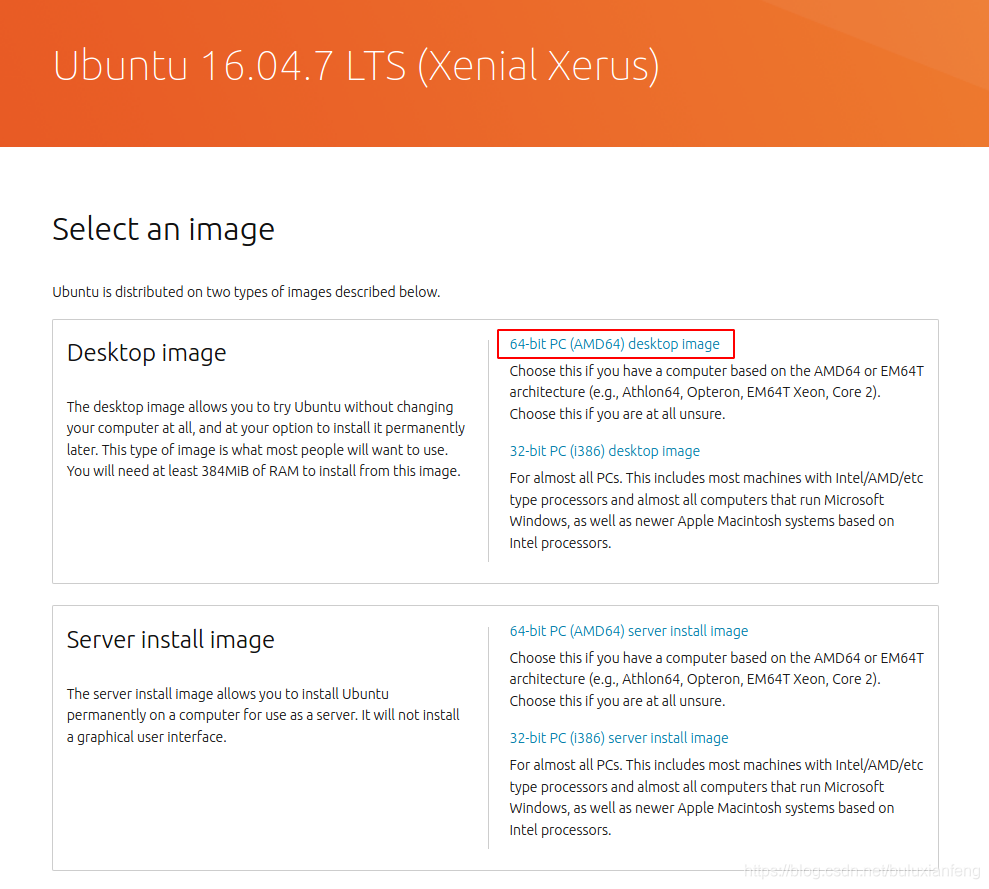This screenshot has height=889, width=989.
Task: Select the 32-bit PC (i386) server install image link
Action: click(619, 738)
